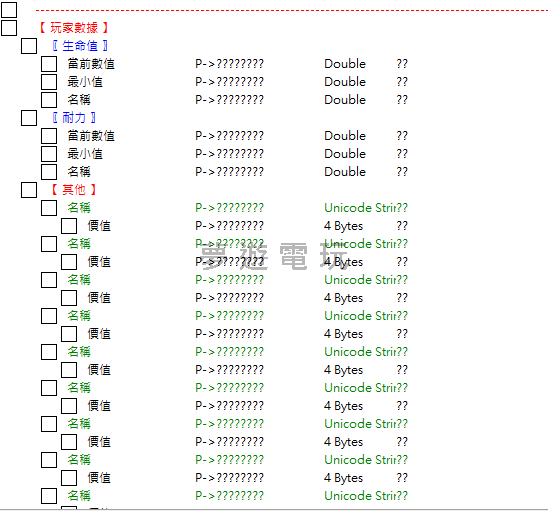Screen dimensions: 548x512
Task: Click value ?? of 耐力 當前數值 row
Action: [402, 136]
